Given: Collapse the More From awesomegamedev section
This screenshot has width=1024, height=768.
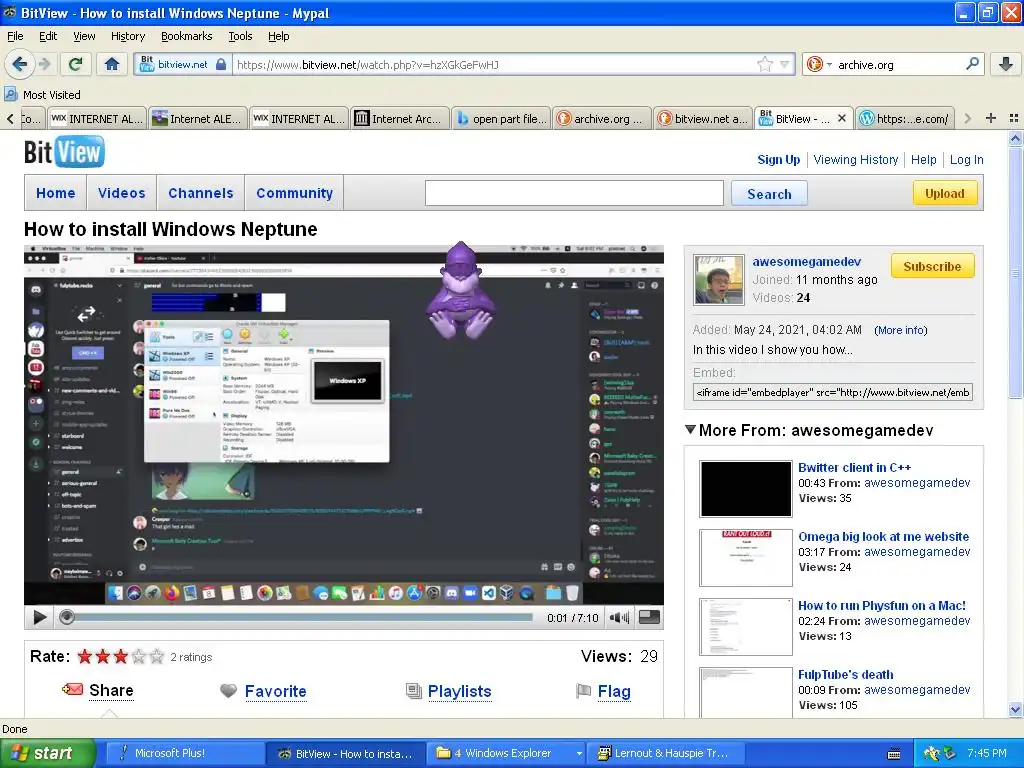Looking at the screenshot, I should [690, 430].
